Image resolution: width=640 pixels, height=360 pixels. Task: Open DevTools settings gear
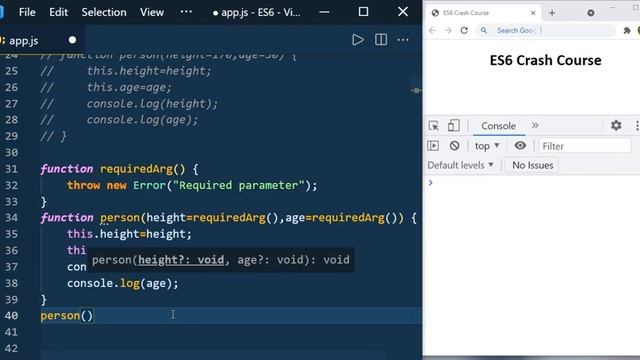(x=616, y=125)
